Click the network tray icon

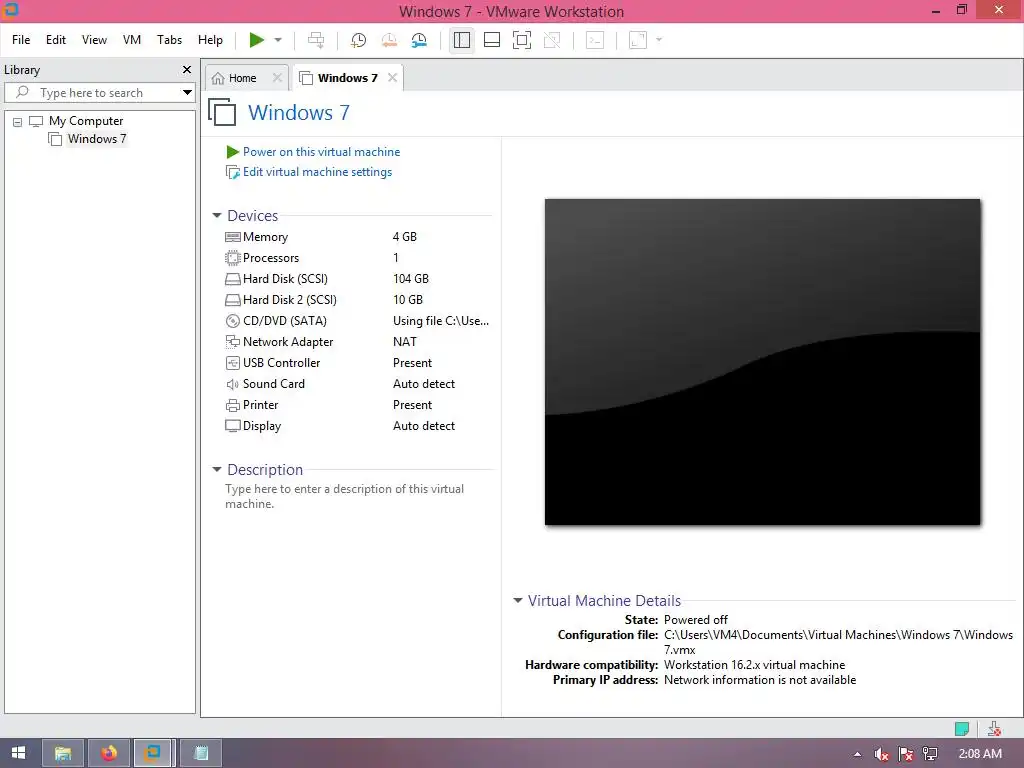[930, 754]
